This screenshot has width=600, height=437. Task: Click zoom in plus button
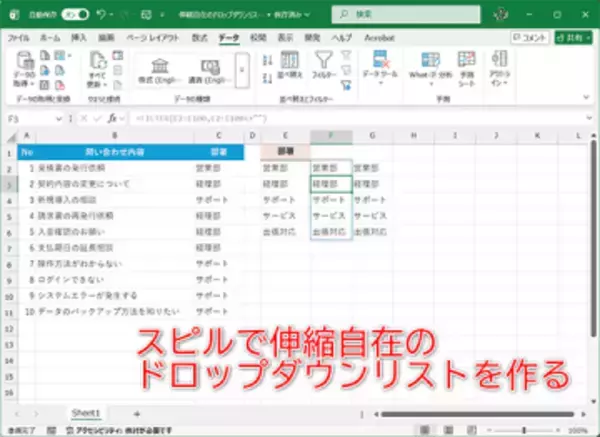(x=559, y=430)
